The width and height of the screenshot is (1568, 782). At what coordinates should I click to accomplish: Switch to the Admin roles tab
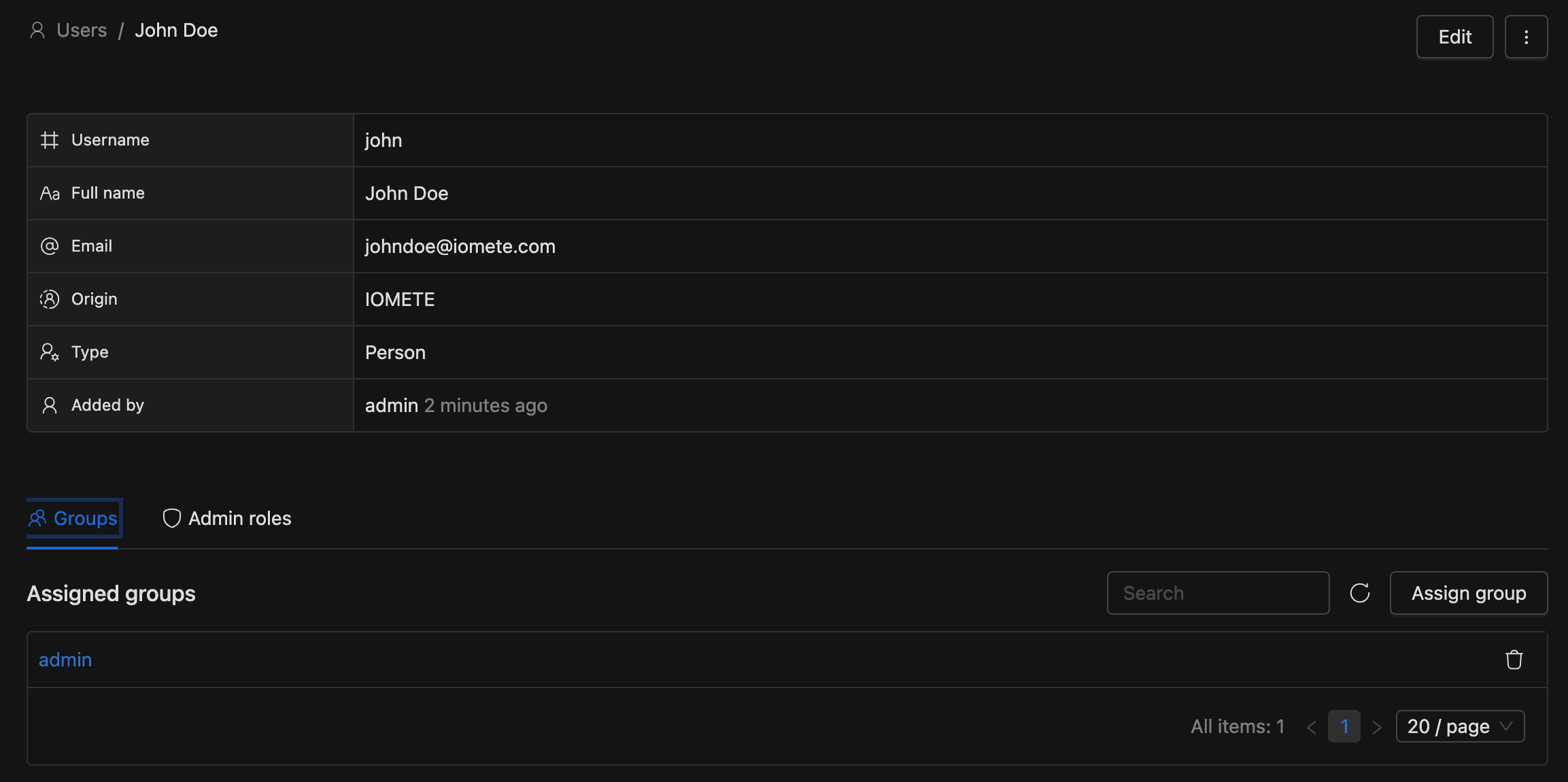click(227, 518)
